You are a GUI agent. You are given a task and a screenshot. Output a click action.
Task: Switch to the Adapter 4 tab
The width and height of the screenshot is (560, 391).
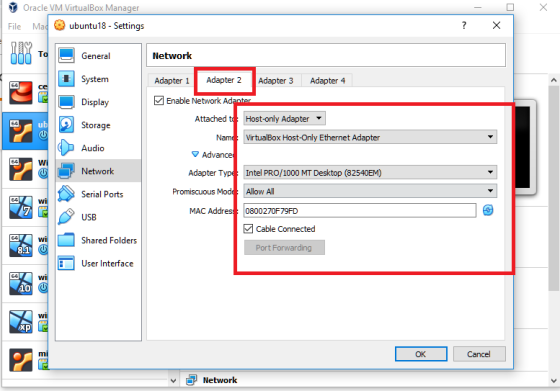point(328,81)
